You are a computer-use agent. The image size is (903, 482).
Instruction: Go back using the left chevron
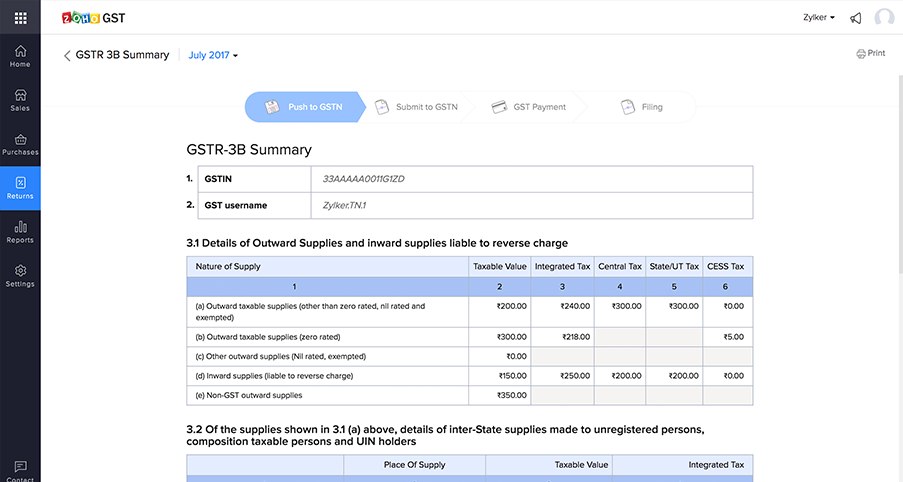pos(67,56)
